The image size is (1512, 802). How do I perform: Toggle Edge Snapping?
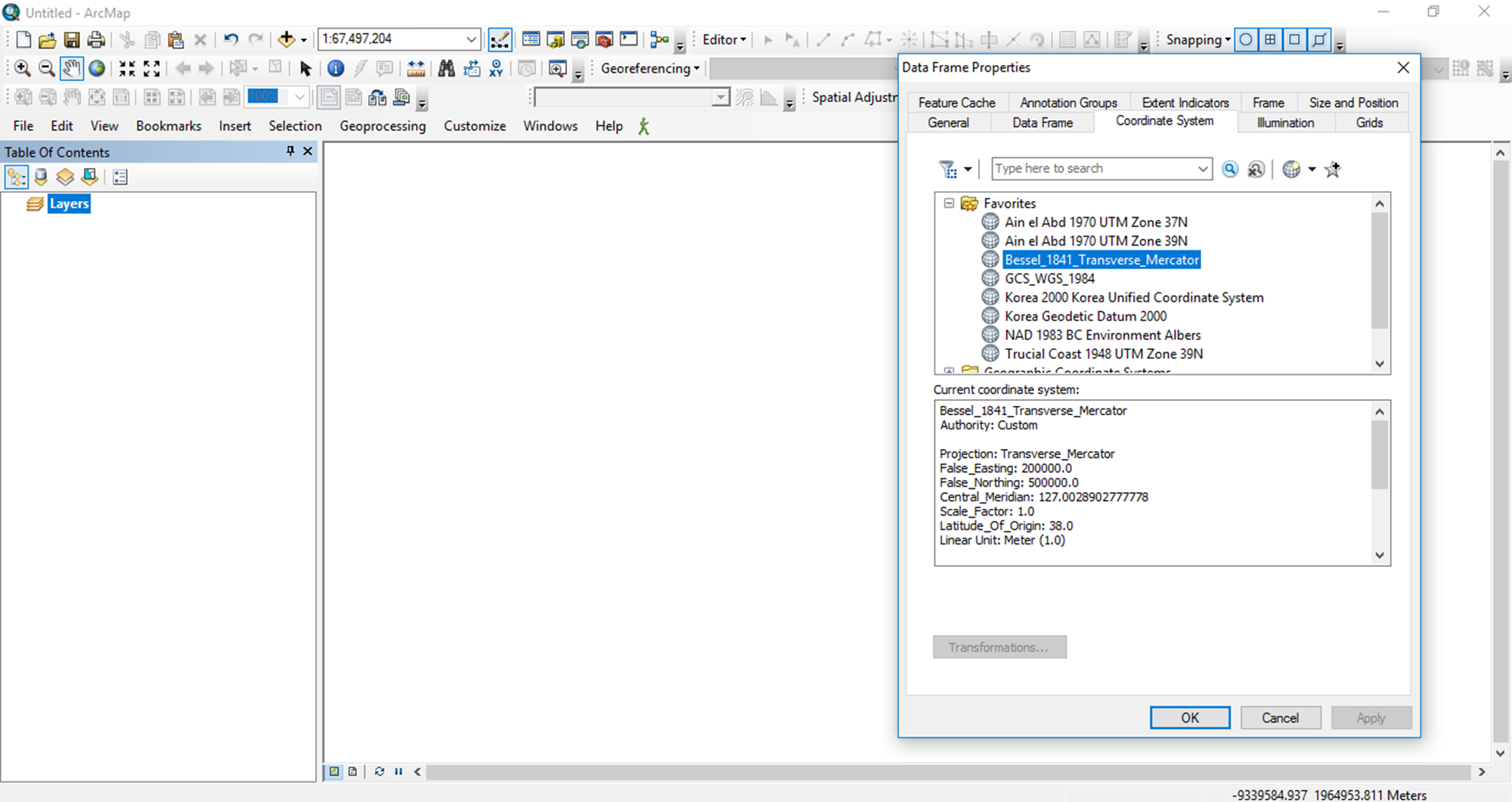[x=1319, y=39]
